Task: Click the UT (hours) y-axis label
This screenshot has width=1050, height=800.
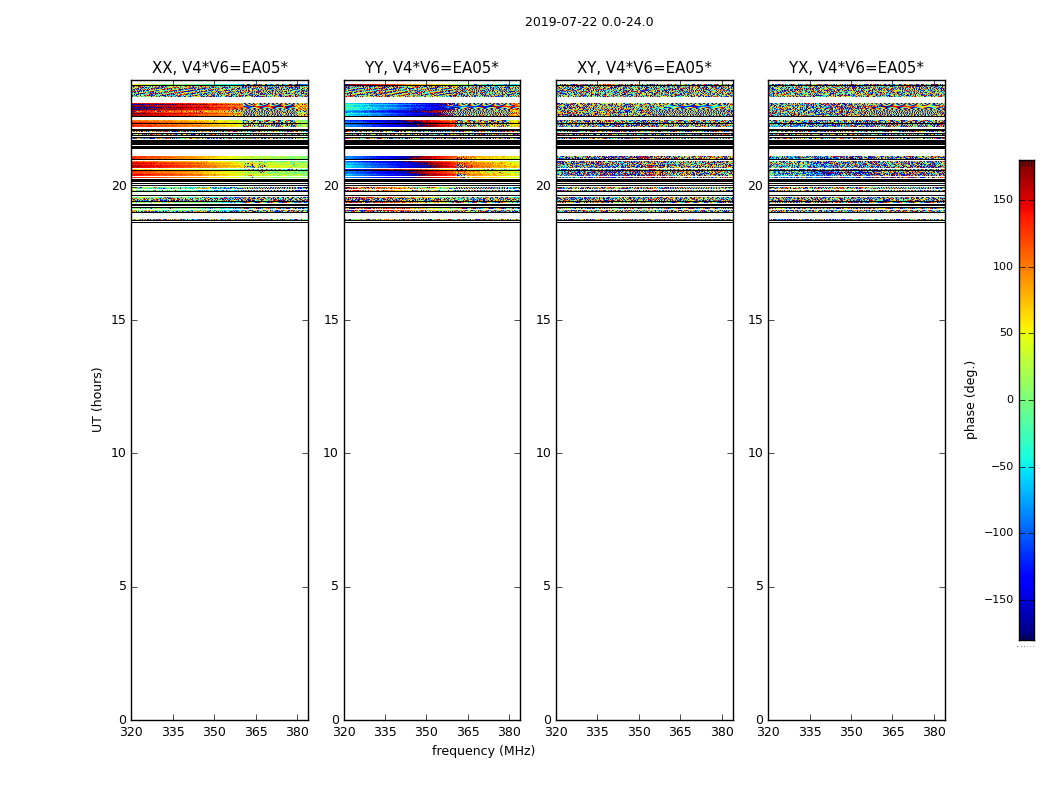Action: [97, 399]
